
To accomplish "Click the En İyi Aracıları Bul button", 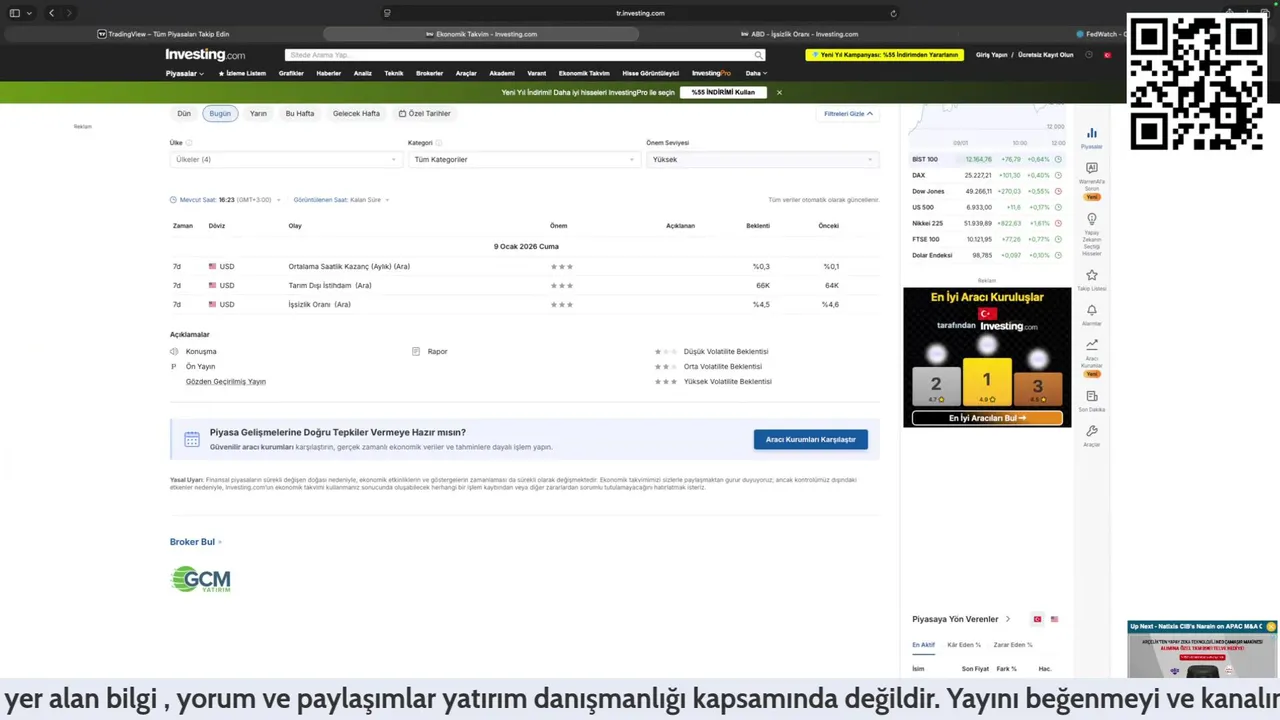I will pos(987,418).
